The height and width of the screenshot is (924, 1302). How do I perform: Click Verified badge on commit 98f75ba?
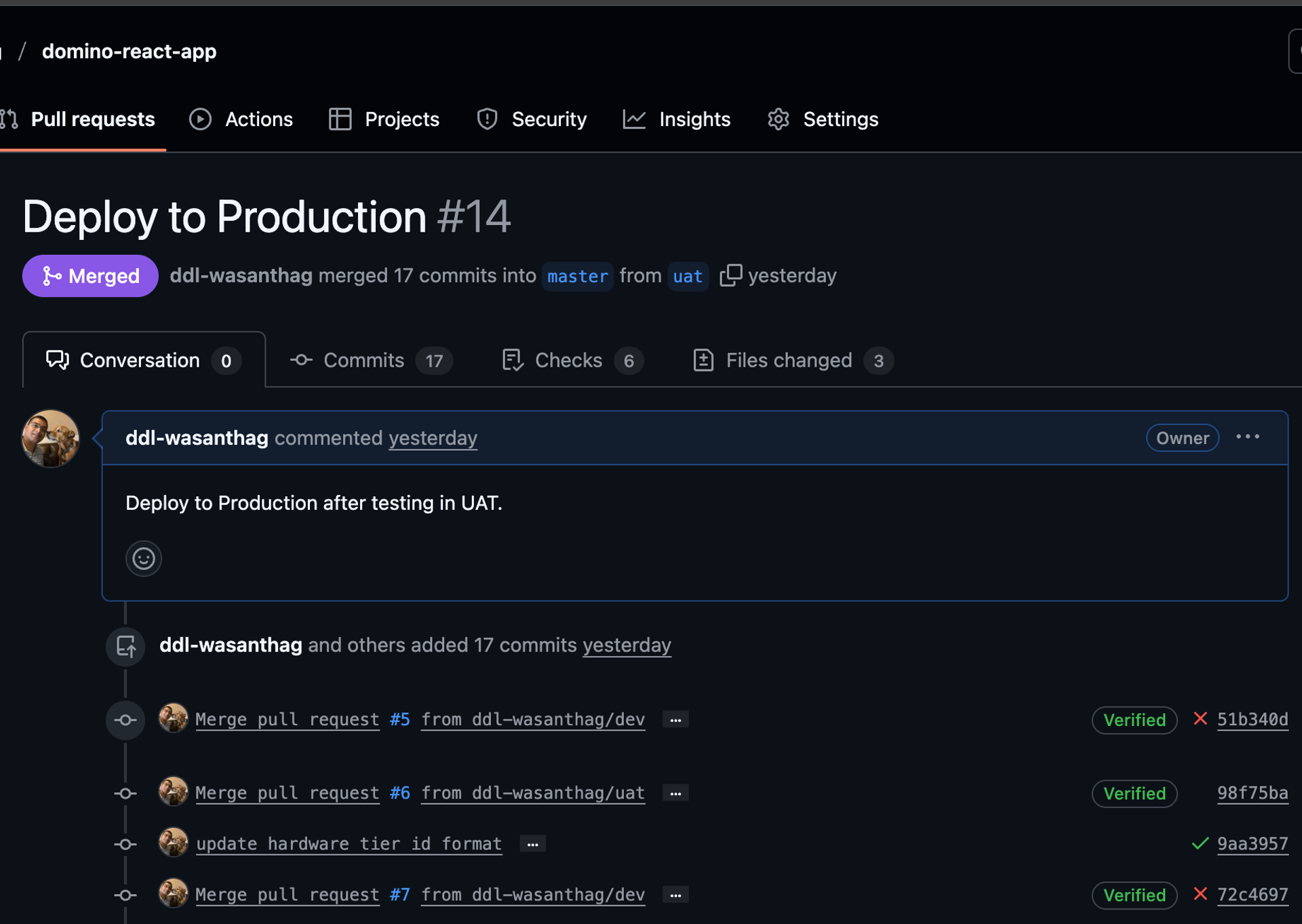tap(1135, 793)
